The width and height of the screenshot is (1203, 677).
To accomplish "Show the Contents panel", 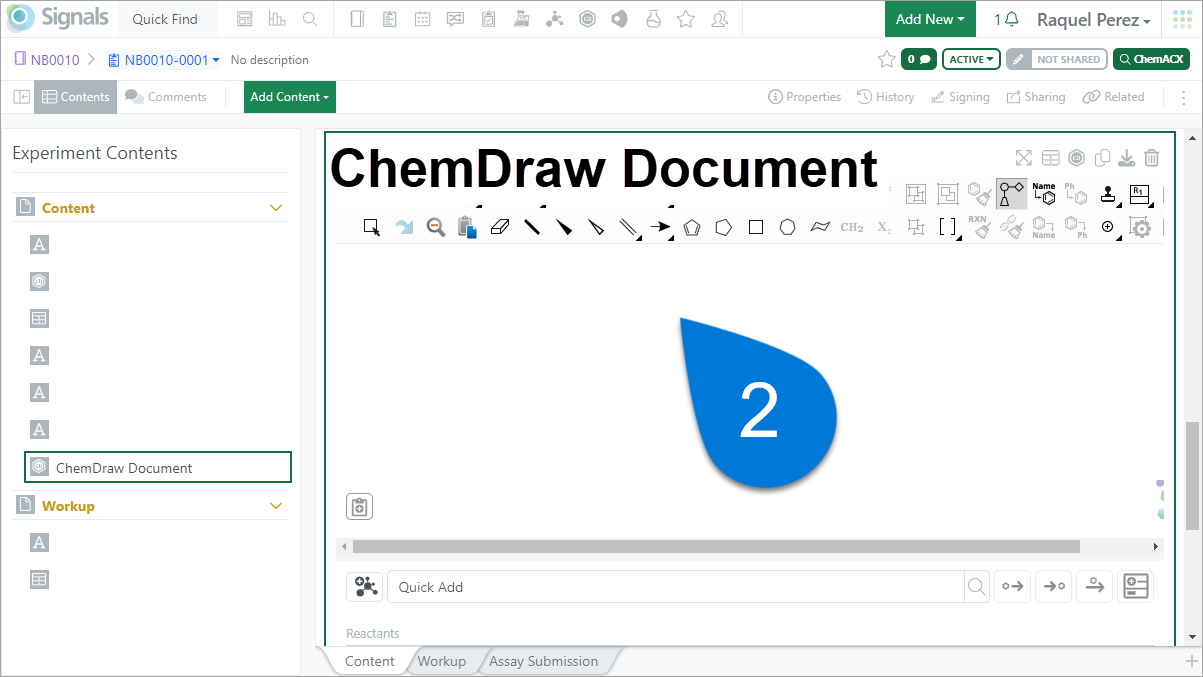I will coord(75,97).
